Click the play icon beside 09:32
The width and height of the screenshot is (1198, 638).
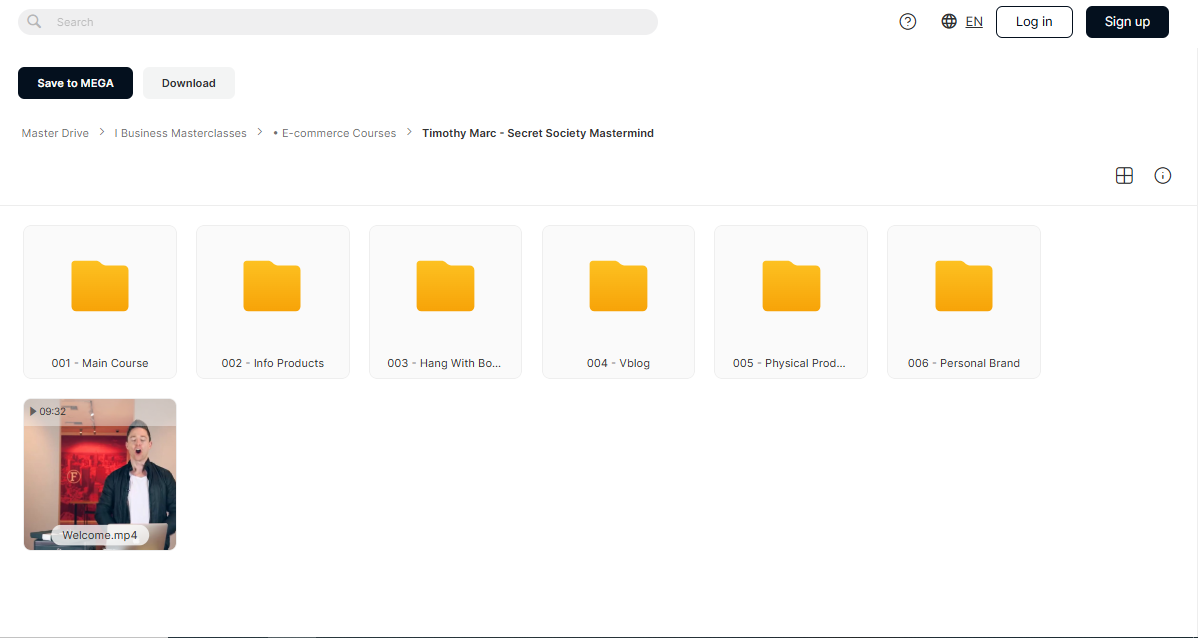pos(33,411)
